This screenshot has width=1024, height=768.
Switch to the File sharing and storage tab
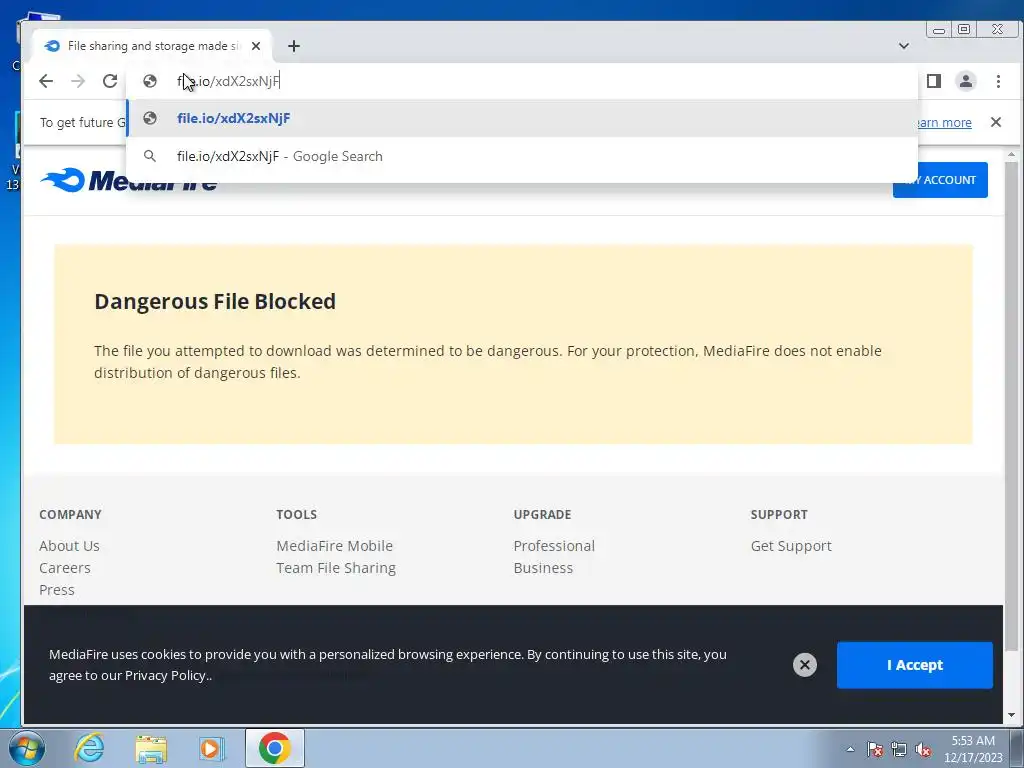pyautogui.click(x=152, y=46)
